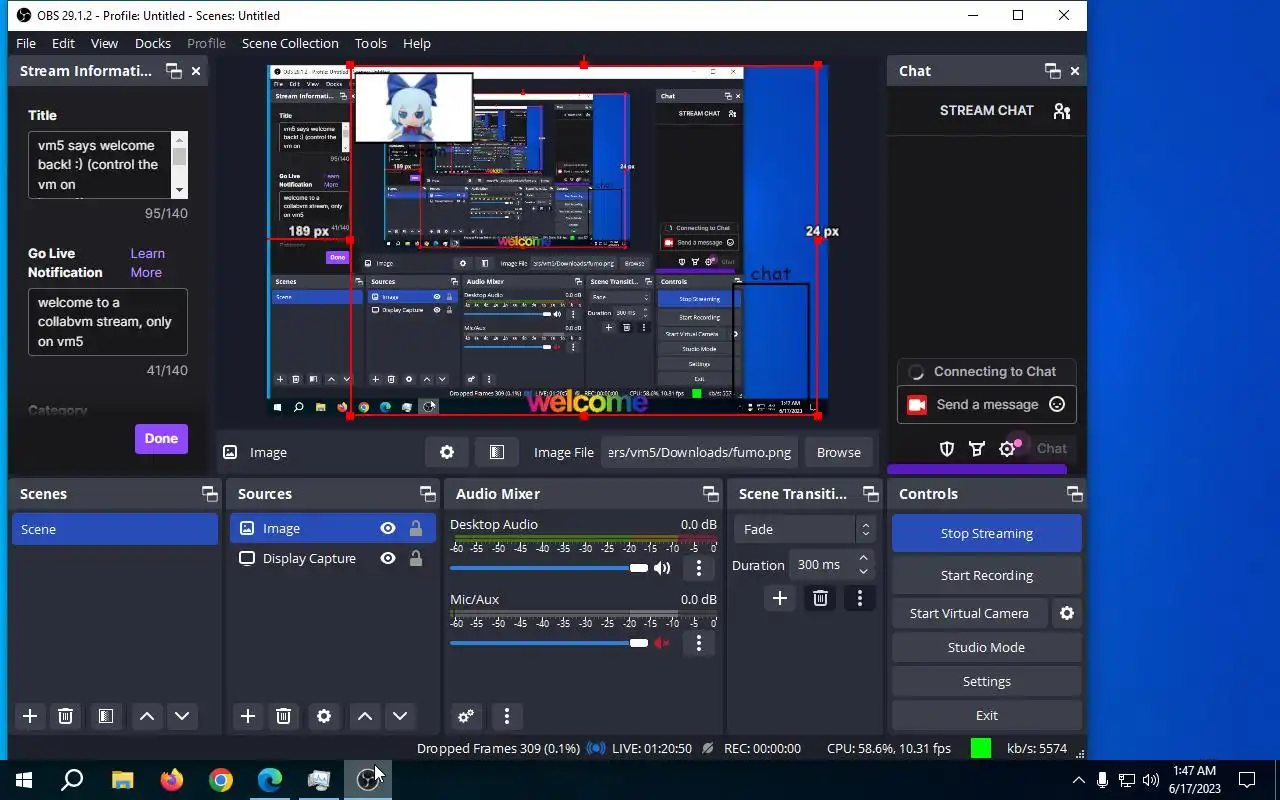This screenshot has height=800, width=1280.
Task: Toggle visibility of Image source
Action: (x=388, y=528)
